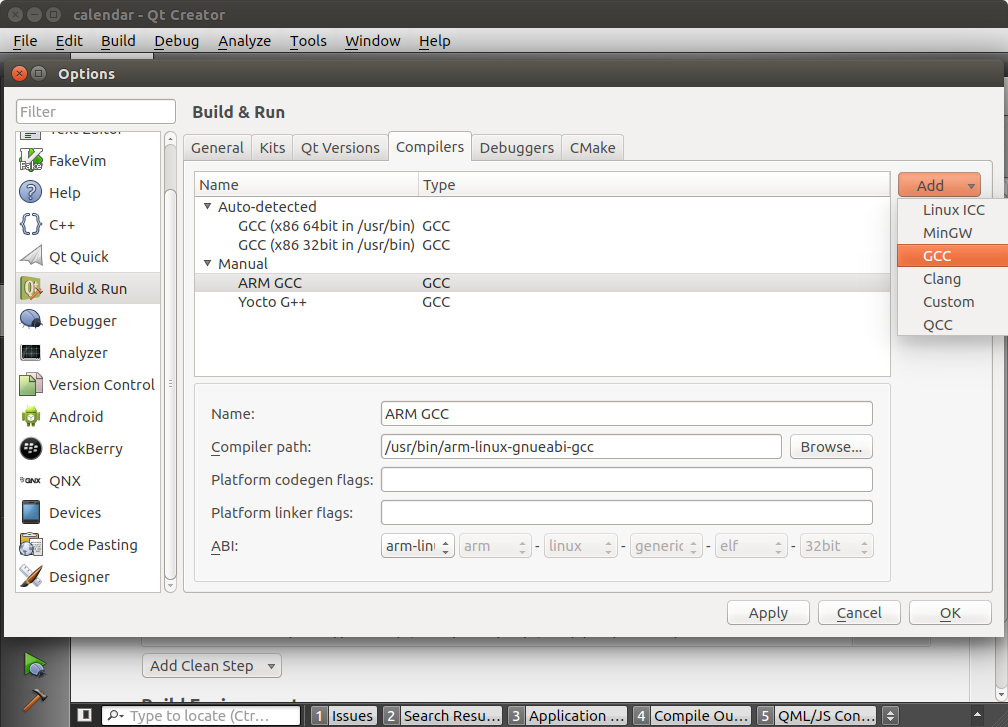
Task: Select GCC x86 32bit compiler row
Action: tap(543, 245)
